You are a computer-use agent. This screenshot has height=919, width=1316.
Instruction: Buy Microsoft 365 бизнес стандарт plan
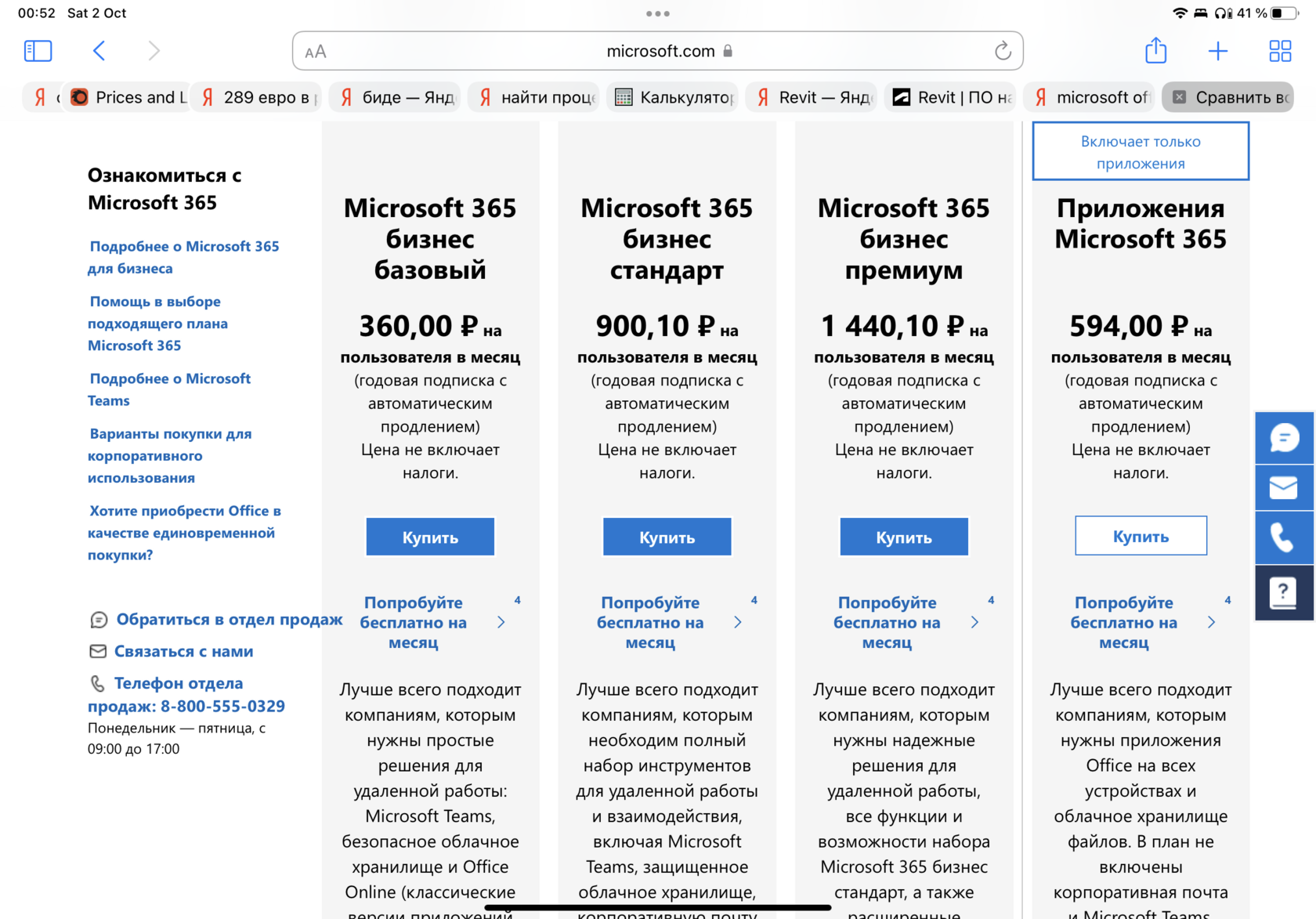667,537
